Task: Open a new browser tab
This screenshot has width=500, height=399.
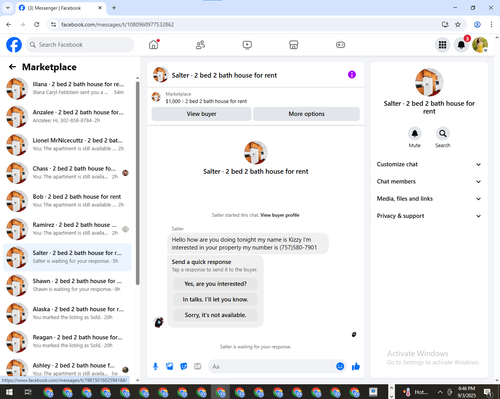Action: [x=114, y=8]
